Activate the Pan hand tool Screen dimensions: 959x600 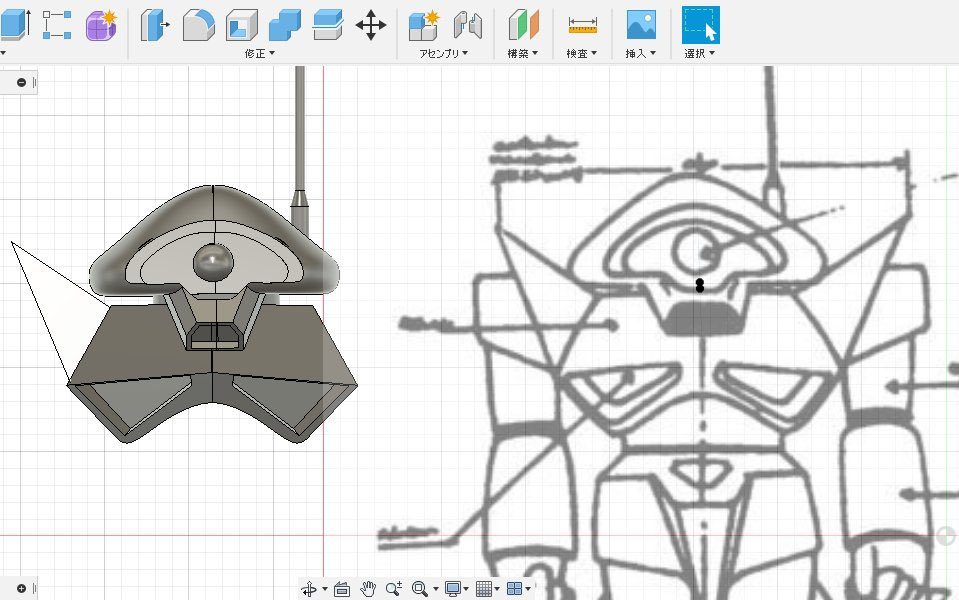[x=368, y=588]
